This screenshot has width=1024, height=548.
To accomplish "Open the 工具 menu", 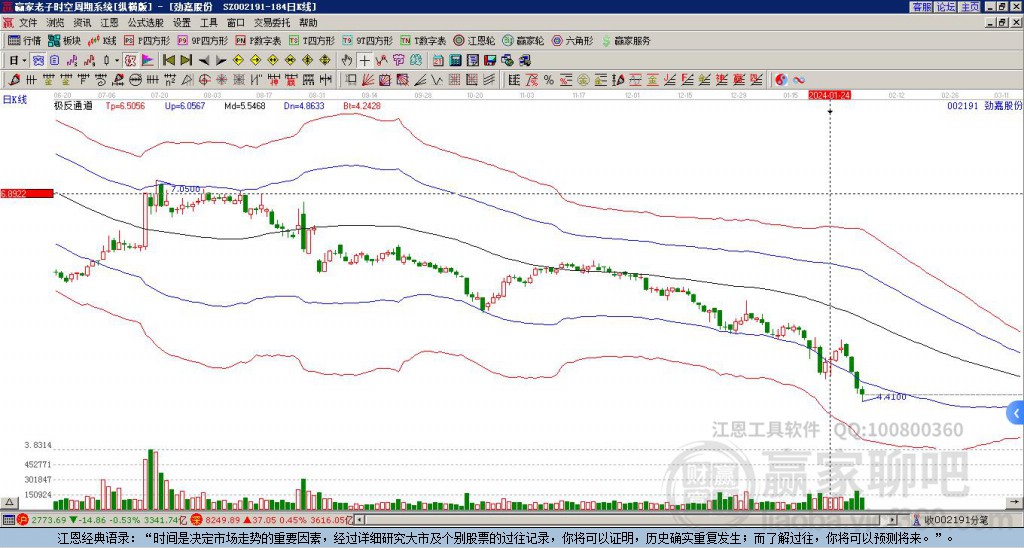I will pos(208,23).
